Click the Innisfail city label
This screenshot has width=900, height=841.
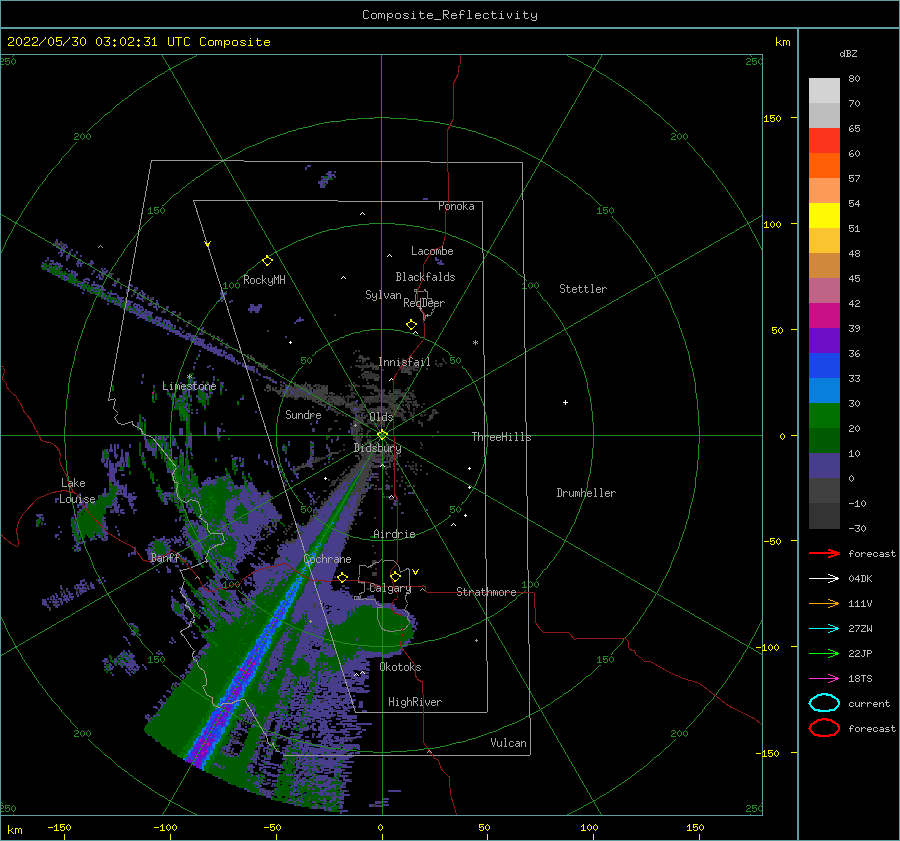(x=404, y=362)
